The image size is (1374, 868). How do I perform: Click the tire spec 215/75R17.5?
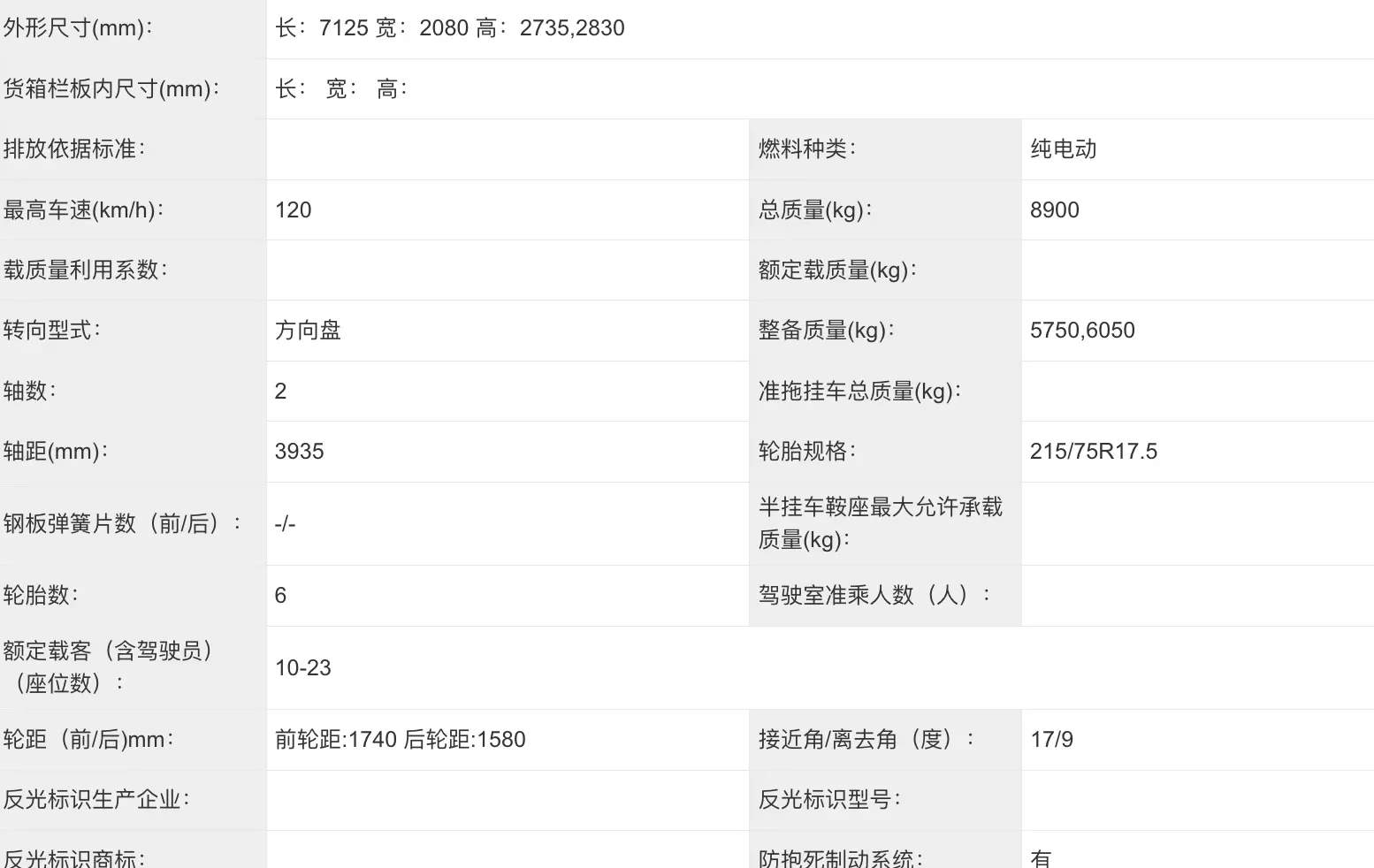pos(1093,452)
